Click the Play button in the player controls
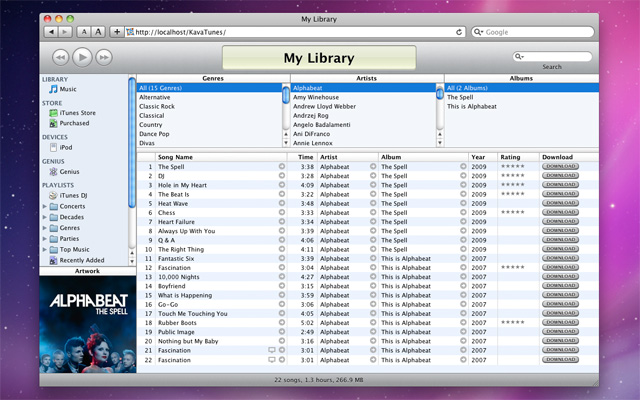This screenshot has width=640, height=400. (x=82, y=57)
